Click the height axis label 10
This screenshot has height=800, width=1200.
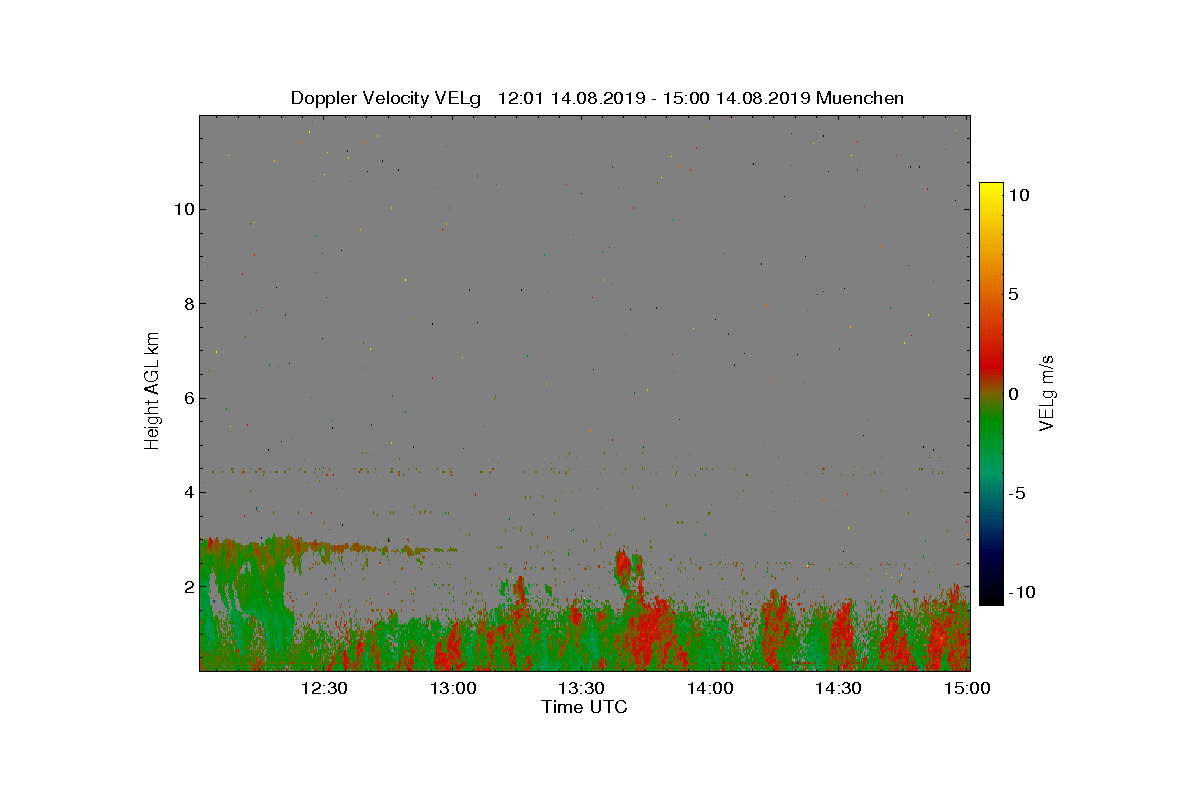[183, 209]
